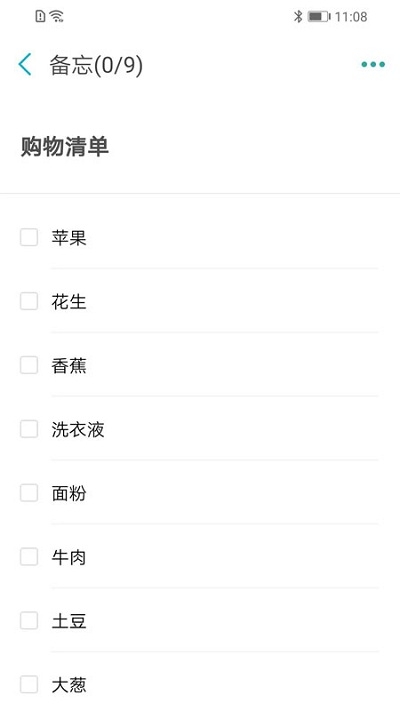Select the 购物清单 title text

pos(65,147)
